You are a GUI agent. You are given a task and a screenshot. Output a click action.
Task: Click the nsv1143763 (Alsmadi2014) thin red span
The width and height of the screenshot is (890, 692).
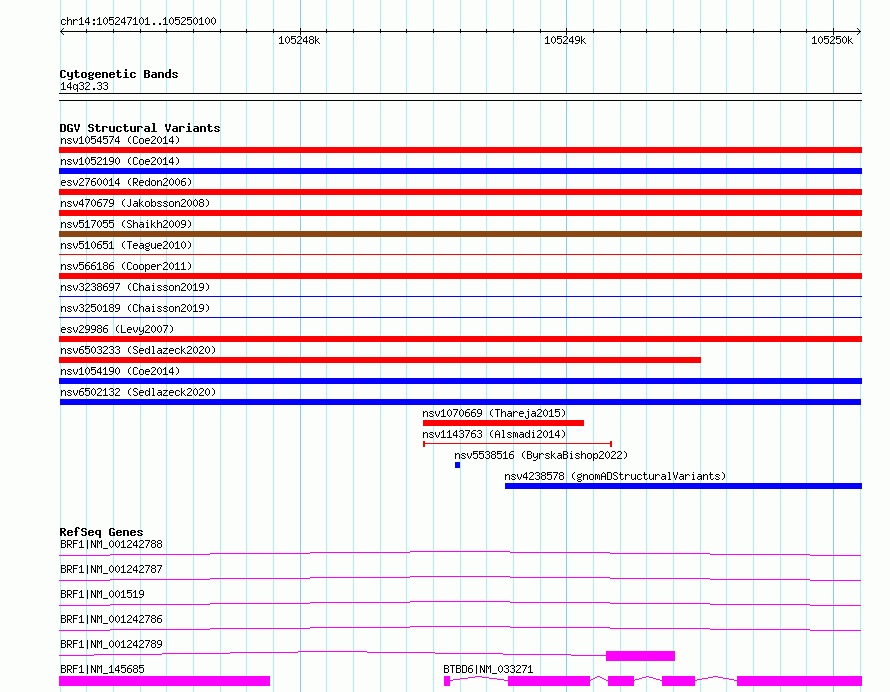pos(517,444)
